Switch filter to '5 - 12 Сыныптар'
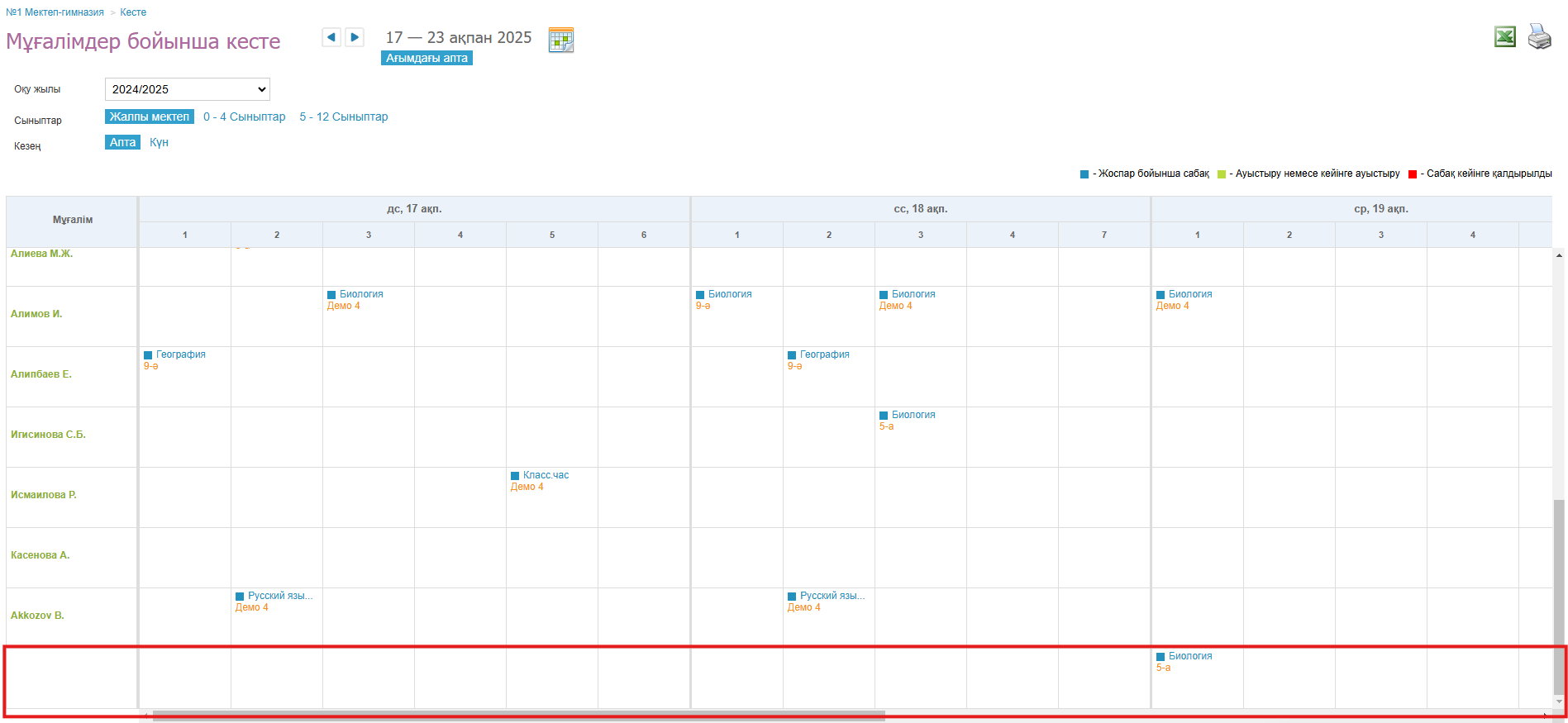This screenshot has height=723, width=1568. click(343, 117)
